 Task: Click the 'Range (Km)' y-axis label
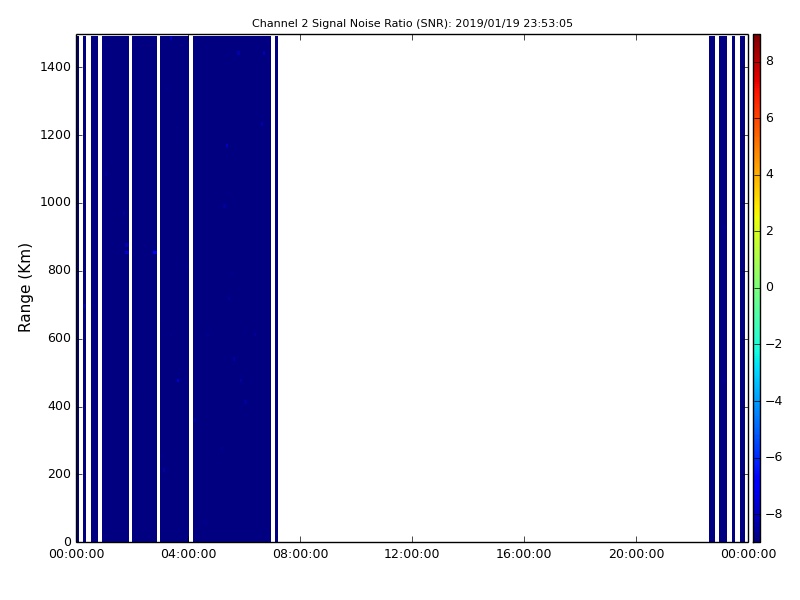point(24,288)
